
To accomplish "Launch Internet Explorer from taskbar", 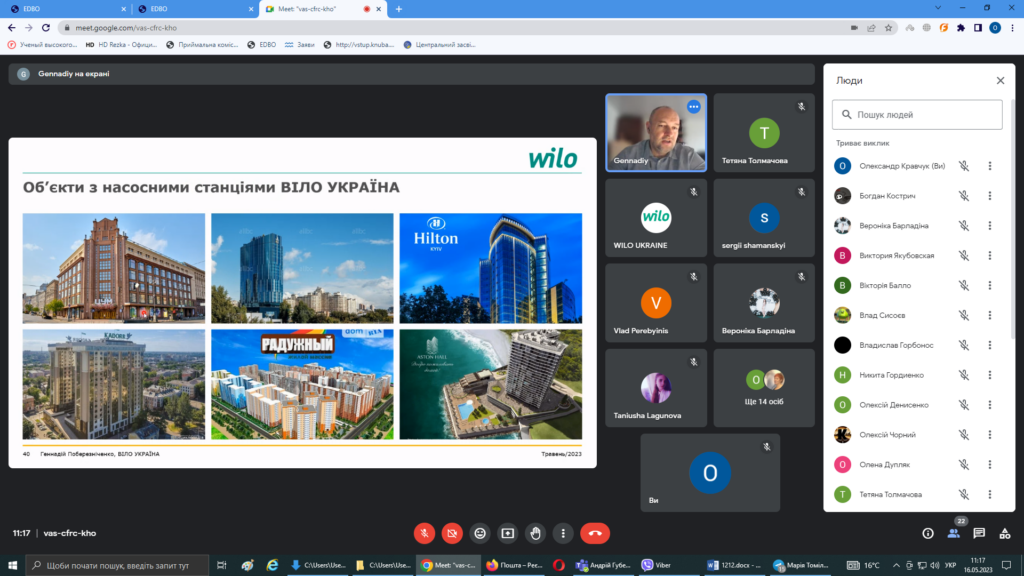I will click(x=272, y=565).
